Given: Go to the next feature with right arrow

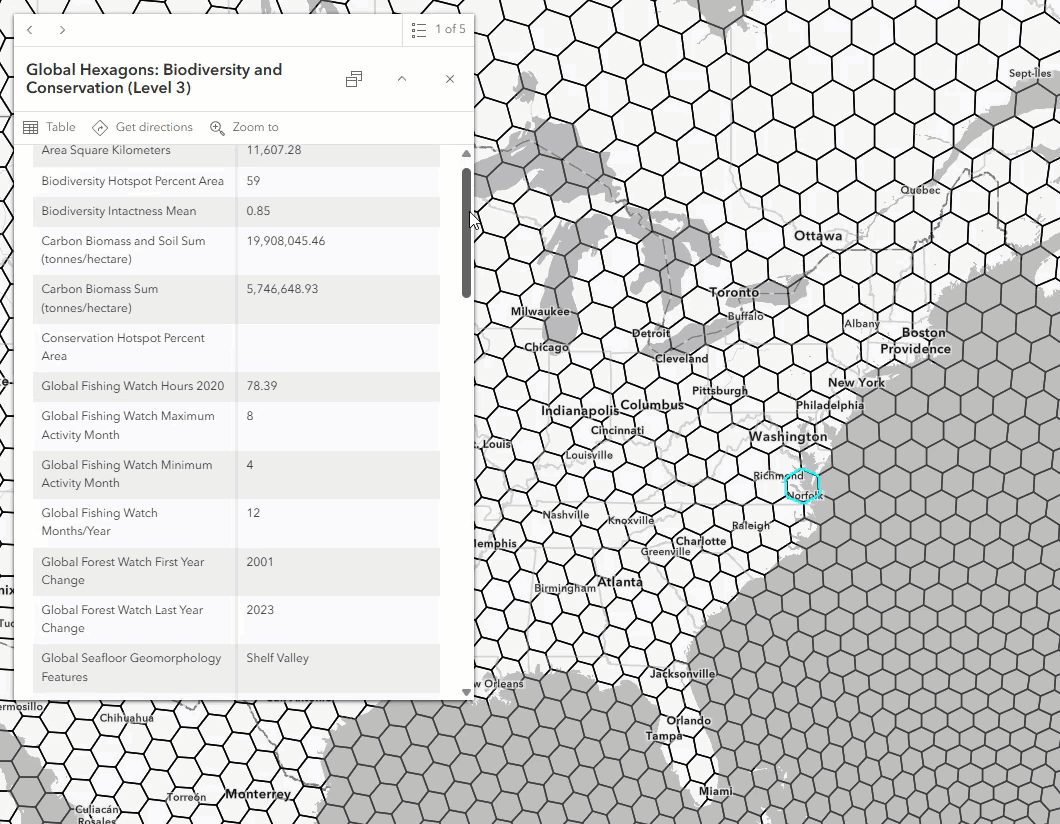Looking at the screenshot, I should pyautogui.click(x=62, y=30).
